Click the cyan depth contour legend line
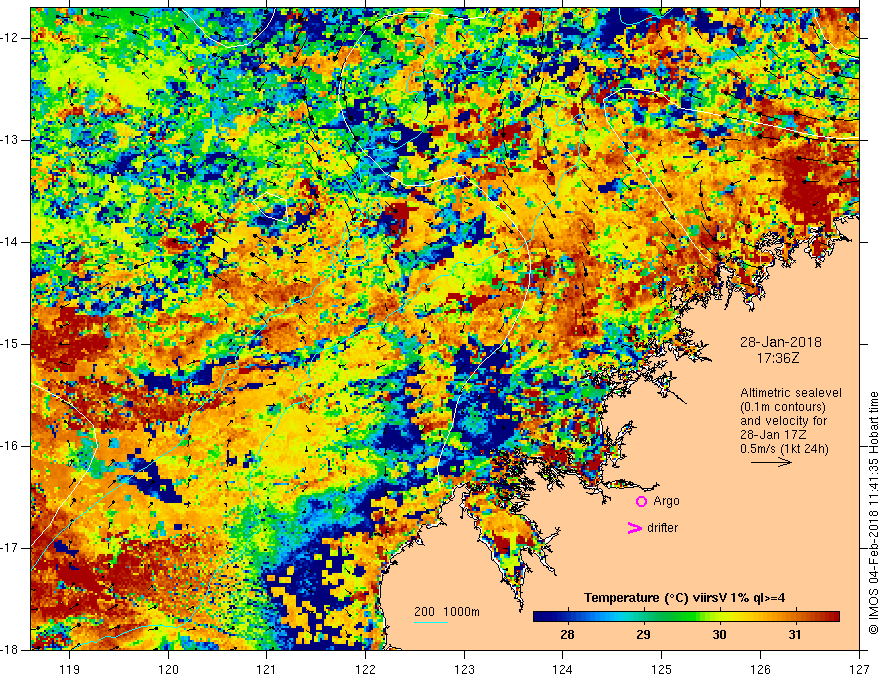 (x=431, y=622)
